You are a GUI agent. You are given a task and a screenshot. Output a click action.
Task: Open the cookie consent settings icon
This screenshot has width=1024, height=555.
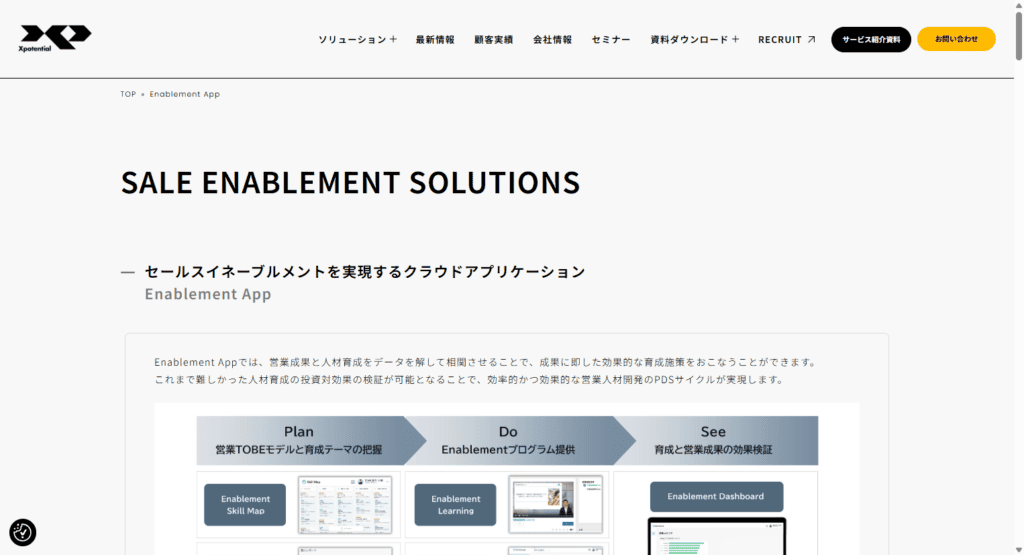23,532
